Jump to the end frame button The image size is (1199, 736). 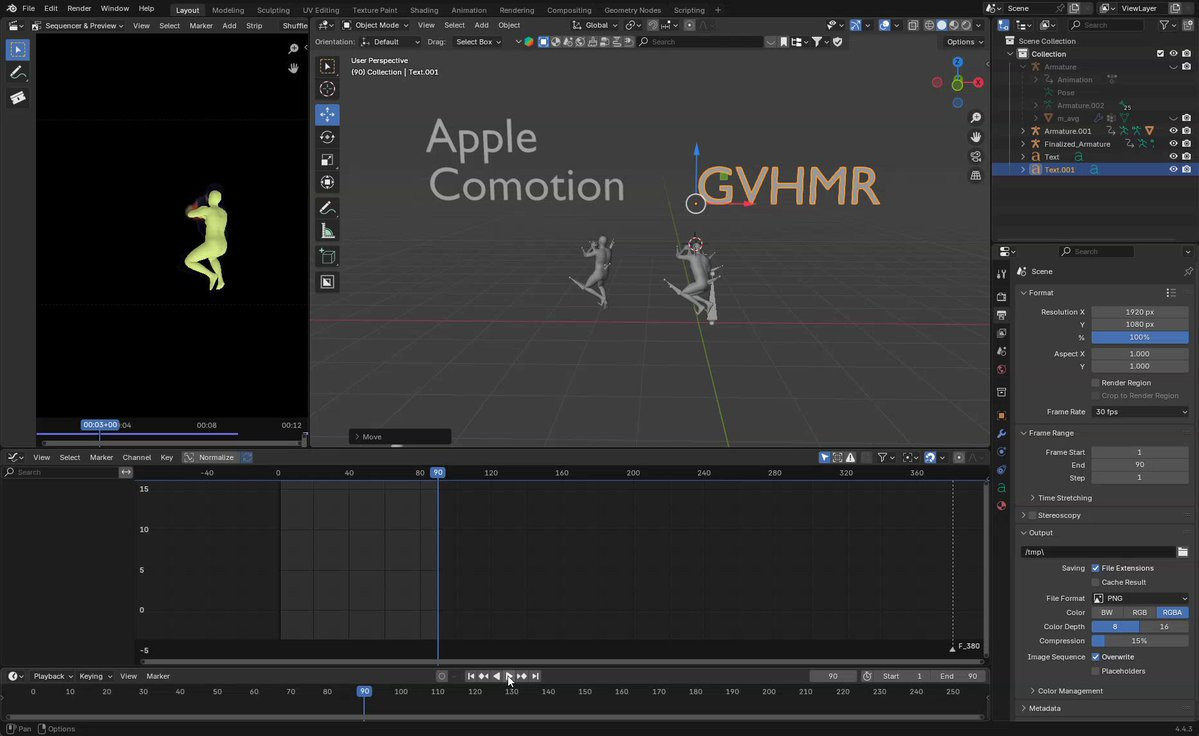tap(535, 676)
